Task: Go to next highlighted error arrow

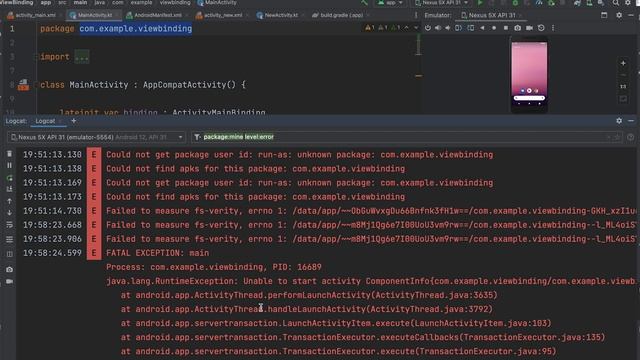Action: [416, 28]
